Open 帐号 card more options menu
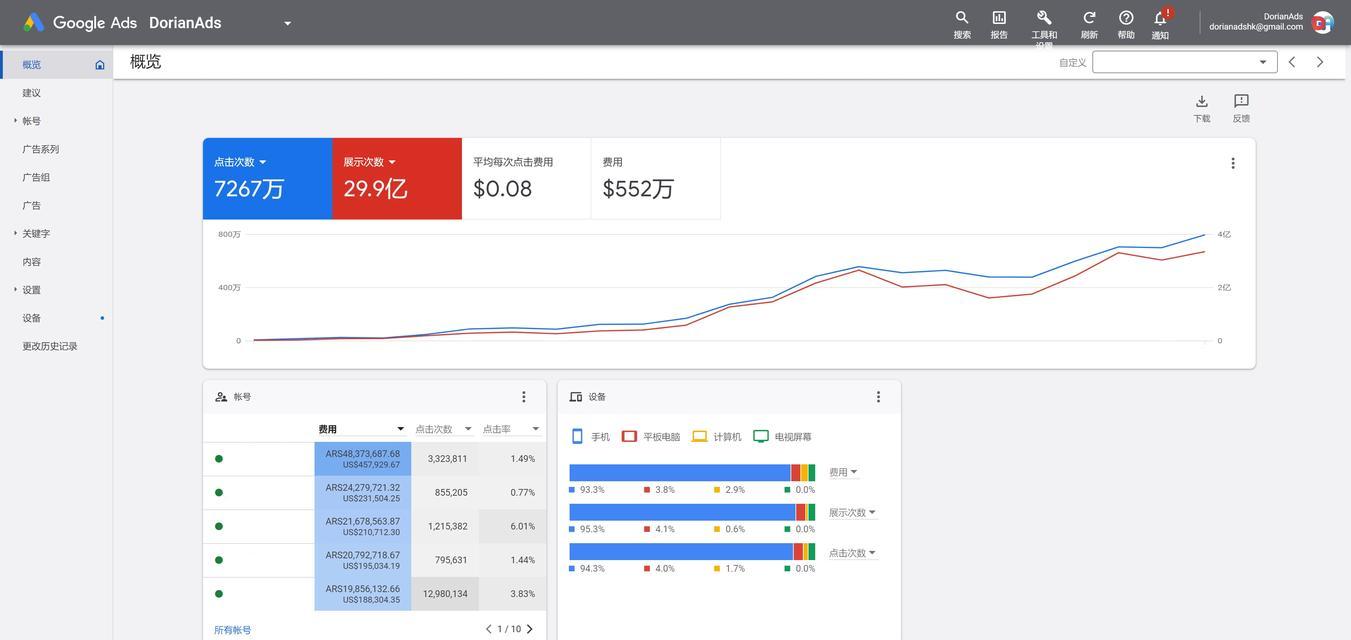1351x640 pixels. click(x=523, y=397)
